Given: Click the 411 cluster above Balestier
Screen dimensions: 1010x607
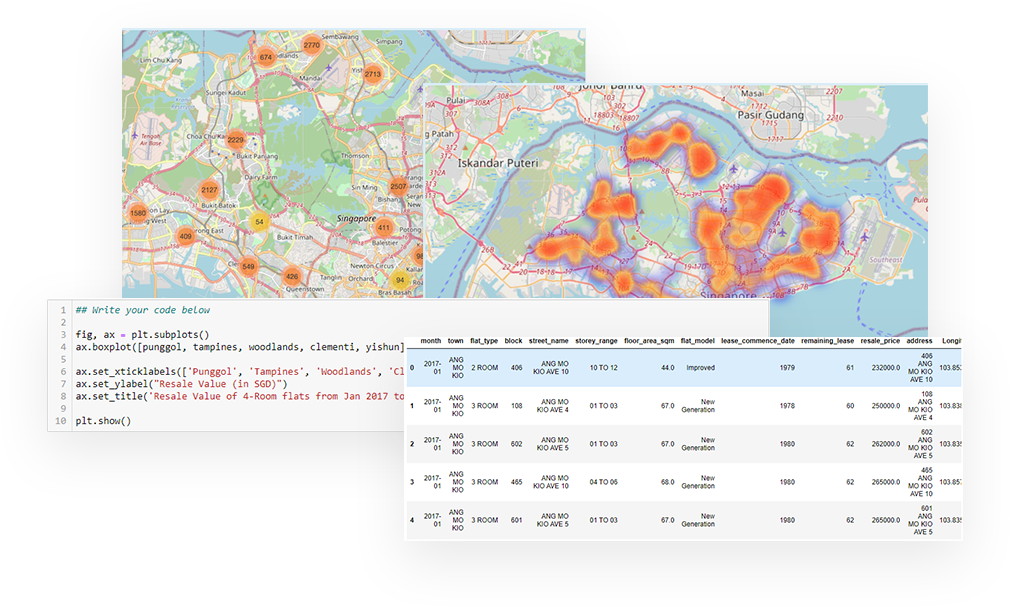Looking at the screenshot, I should [384, 227].
